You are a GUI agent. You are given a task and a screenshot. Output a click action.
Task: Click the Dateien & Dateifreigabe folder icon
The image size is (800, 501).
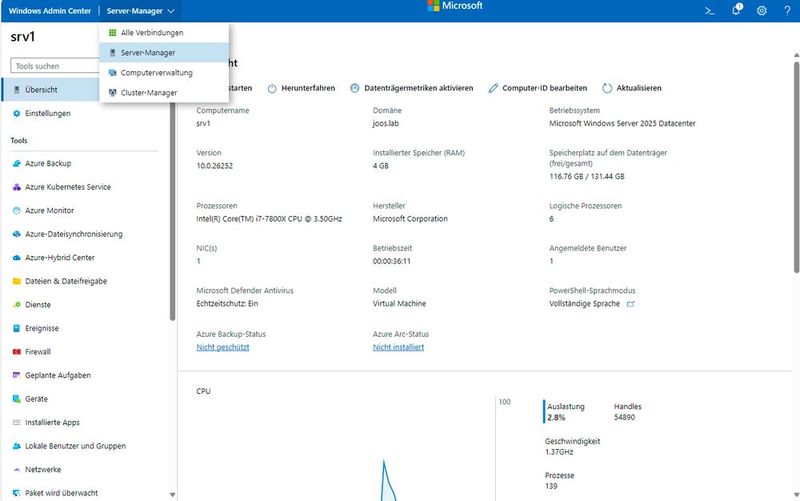click(x=16, y=281)
